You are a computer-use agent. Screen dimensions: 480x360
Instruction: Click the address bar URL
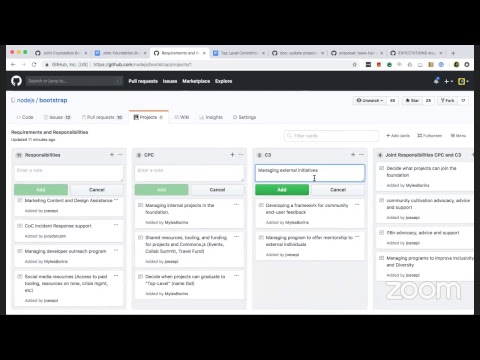142,65
